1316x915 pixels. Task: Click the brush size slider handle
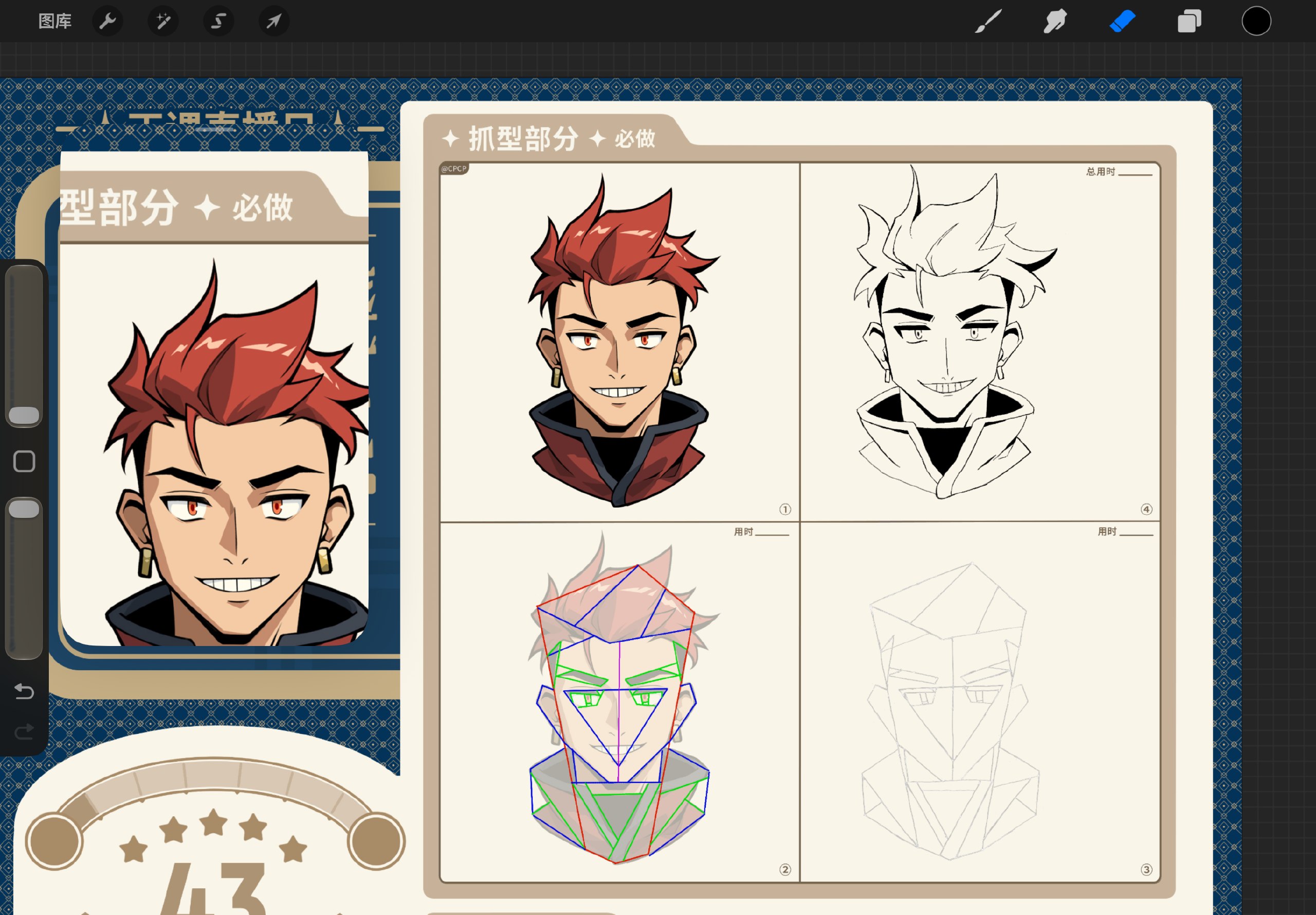click(24, 416)
